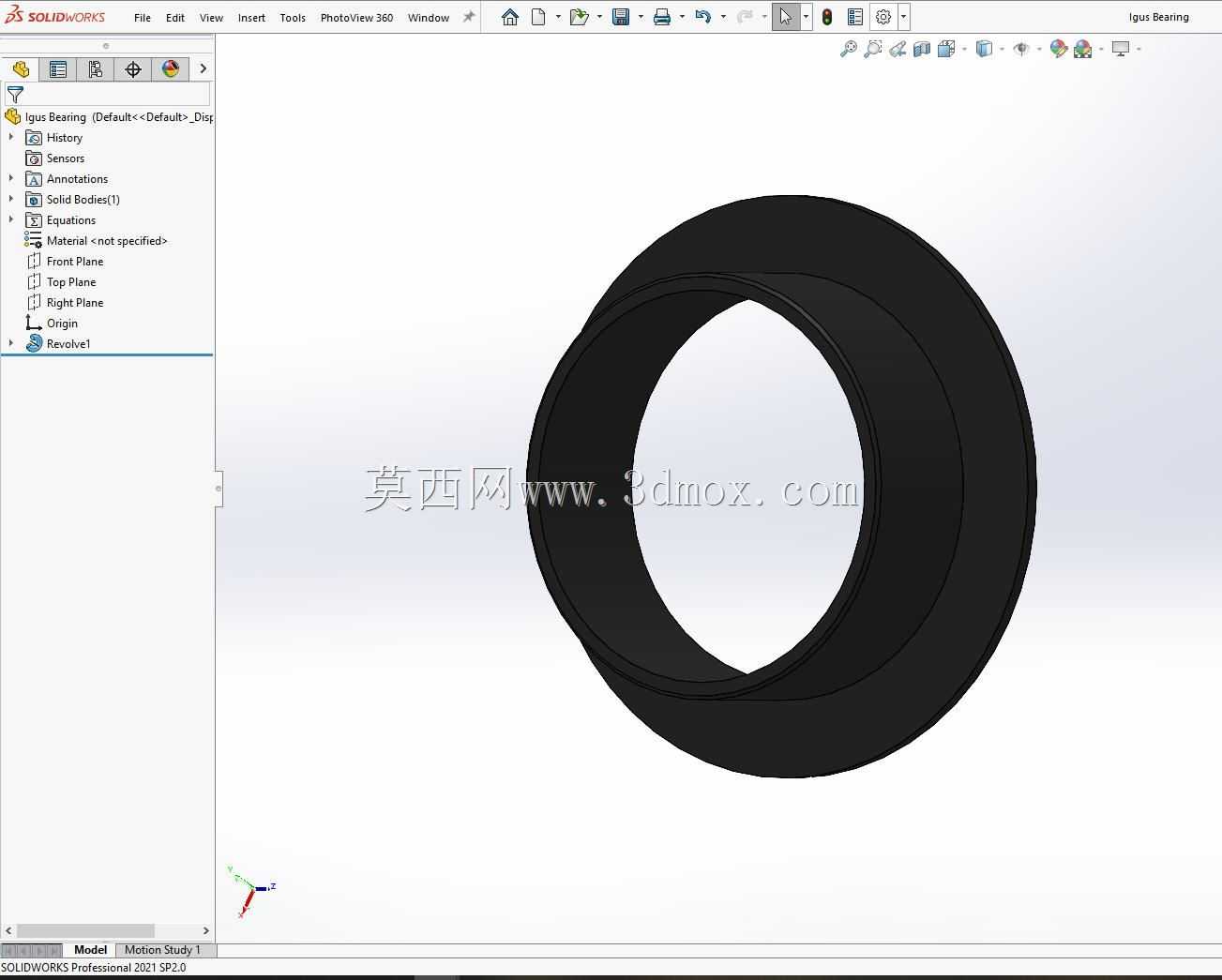
Task: Undo the last action
Action: coord(703,17)
